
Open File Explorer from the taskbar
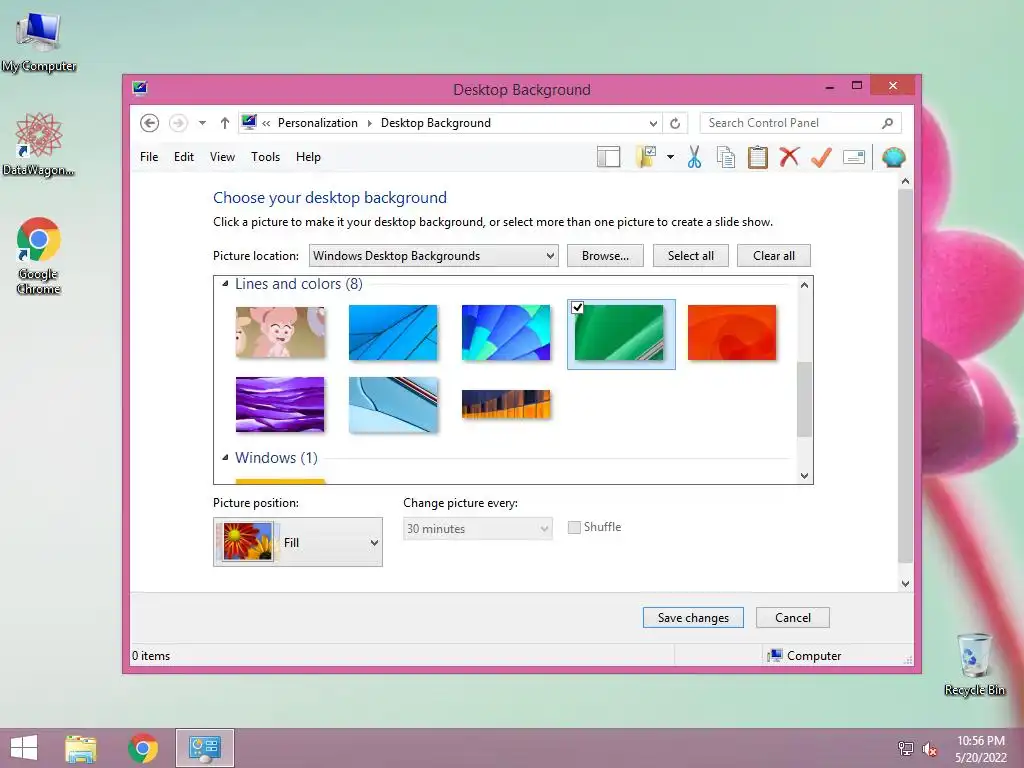[x=81, y=748]
